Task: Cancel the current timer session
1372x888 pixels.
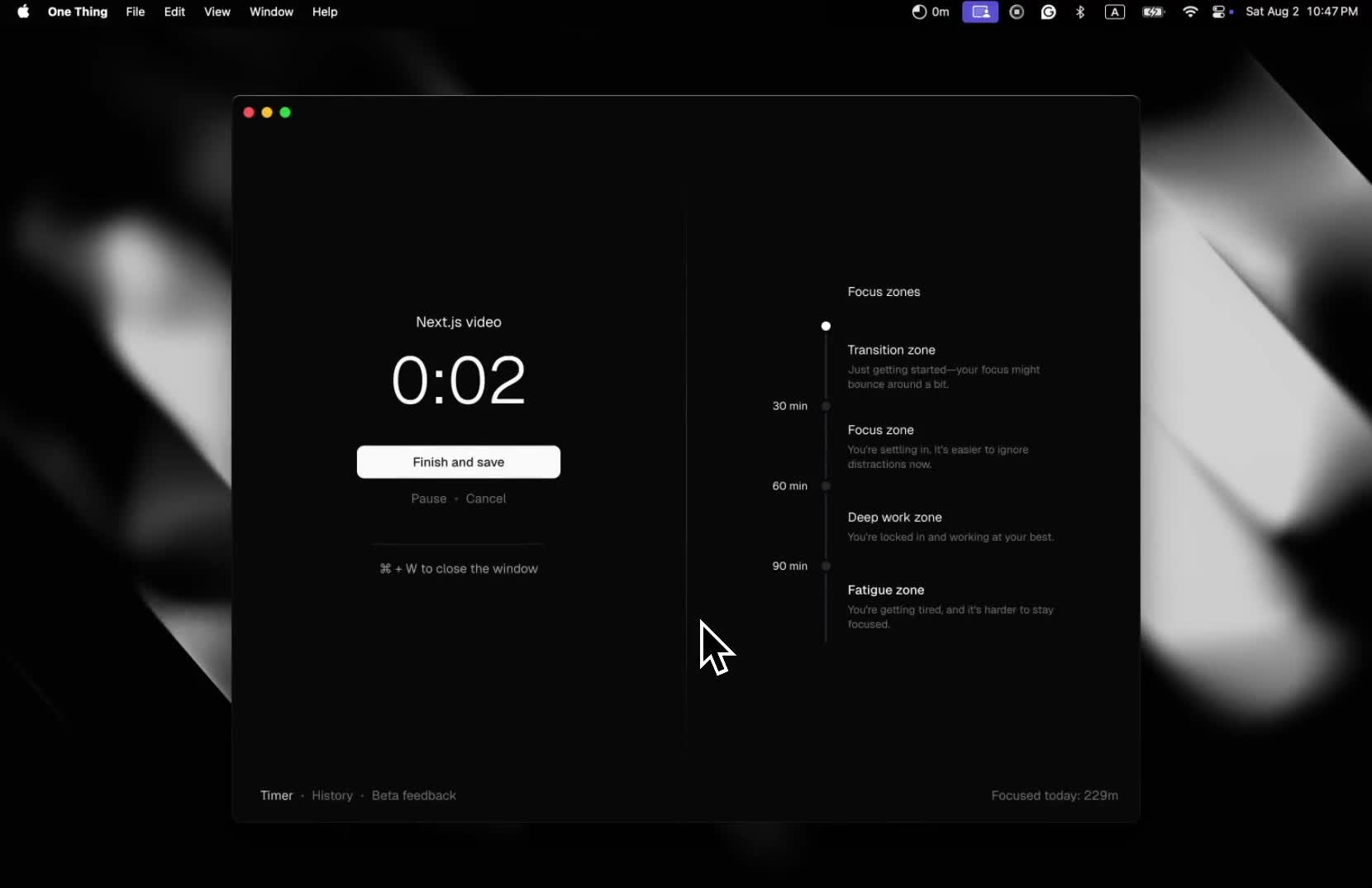Action: (486, 499)
